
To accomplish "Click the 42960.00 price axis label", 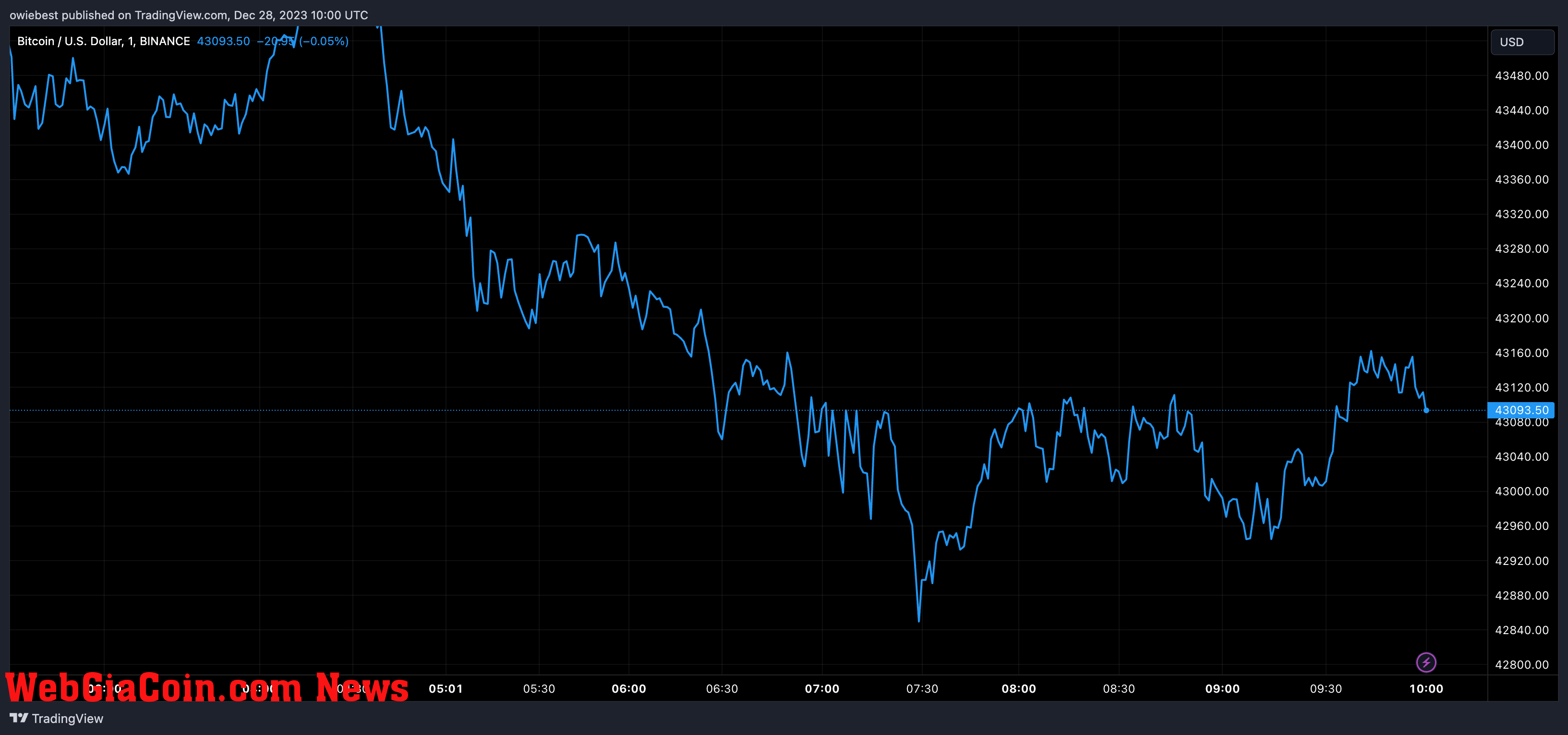I will 1522,526.
